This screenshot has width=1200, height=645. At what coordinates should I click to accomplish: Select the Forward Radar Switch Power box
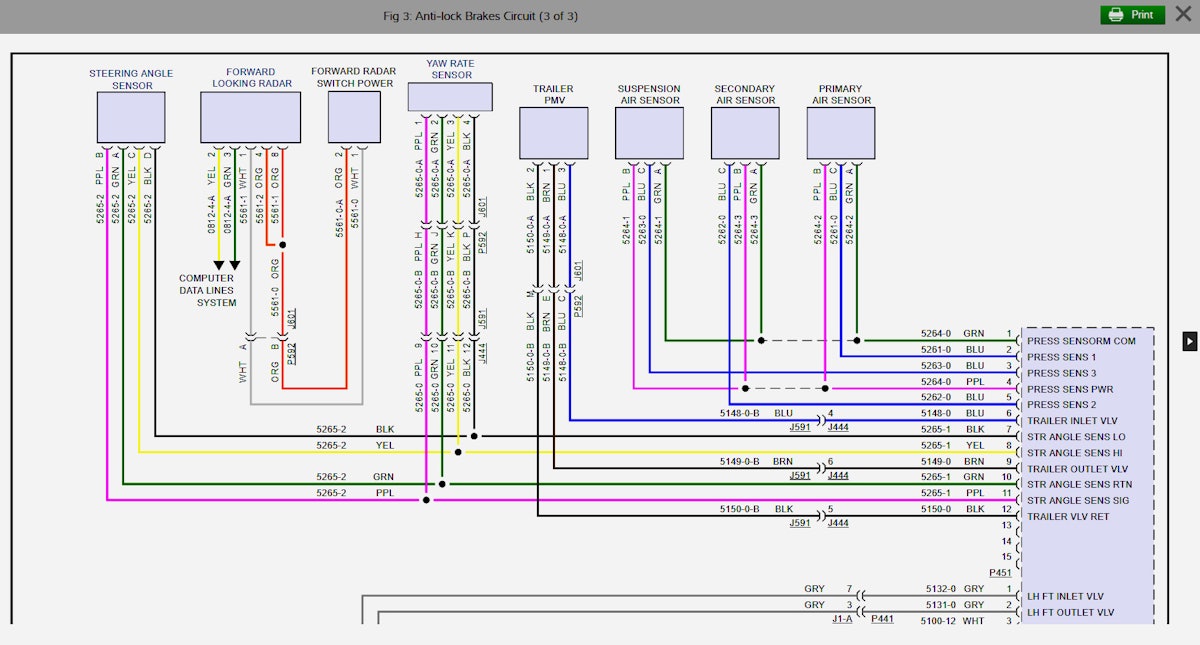(x=354, y=116)
